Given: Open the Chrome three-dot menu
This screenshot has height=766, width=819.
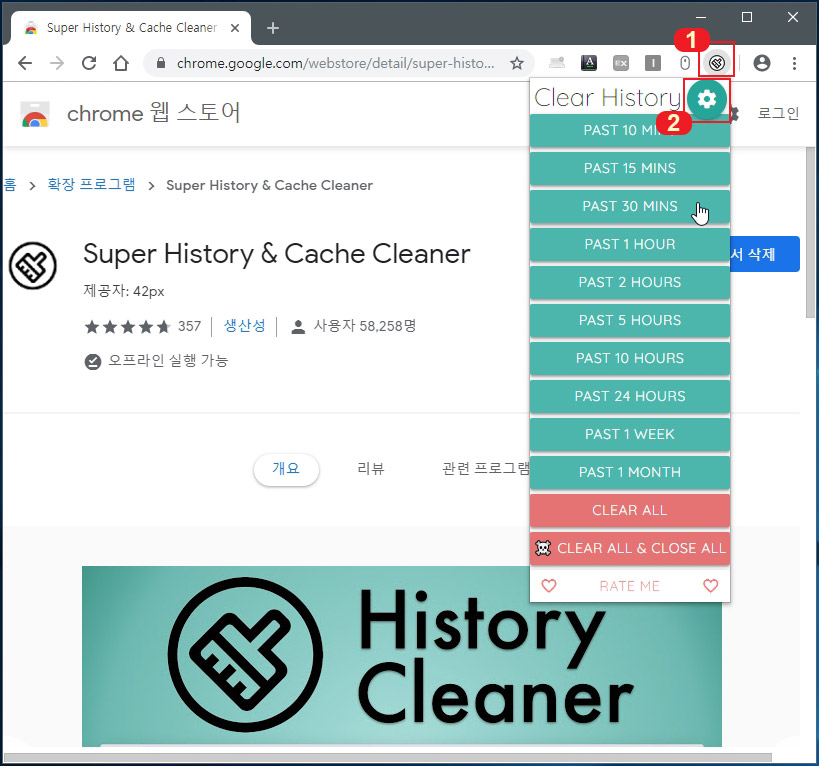Looking at the screenshot, I should 794,63.
